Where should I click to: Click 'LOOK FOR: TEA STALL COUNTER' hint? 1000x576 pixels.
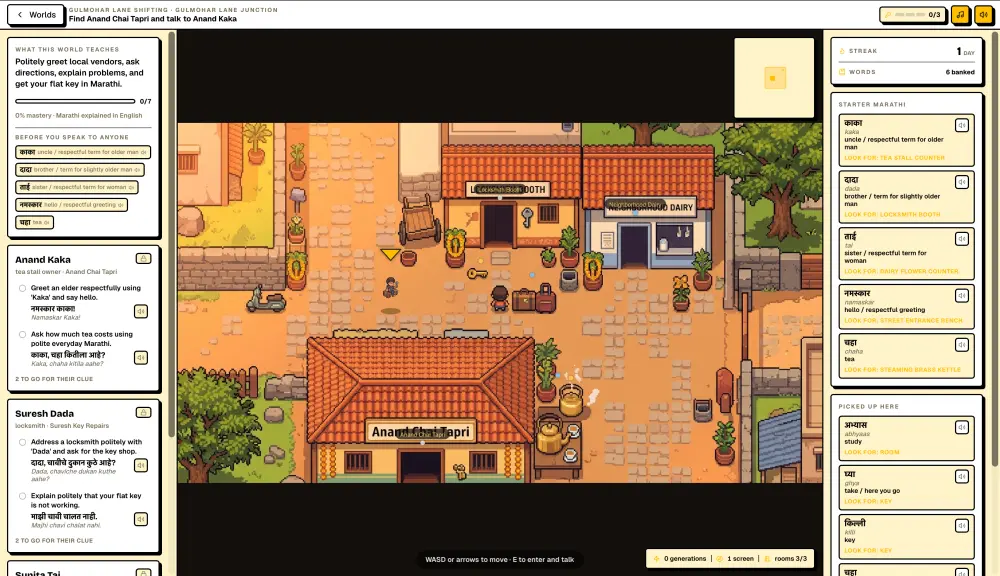point(894,158)
